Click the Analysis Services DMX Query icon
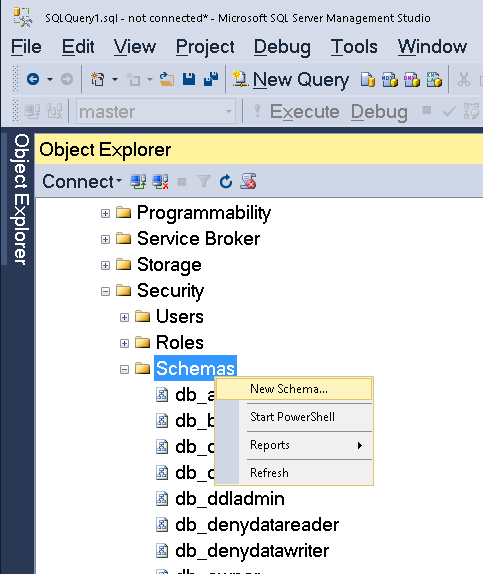Screen dimensions: 483x574 [412, 79]
